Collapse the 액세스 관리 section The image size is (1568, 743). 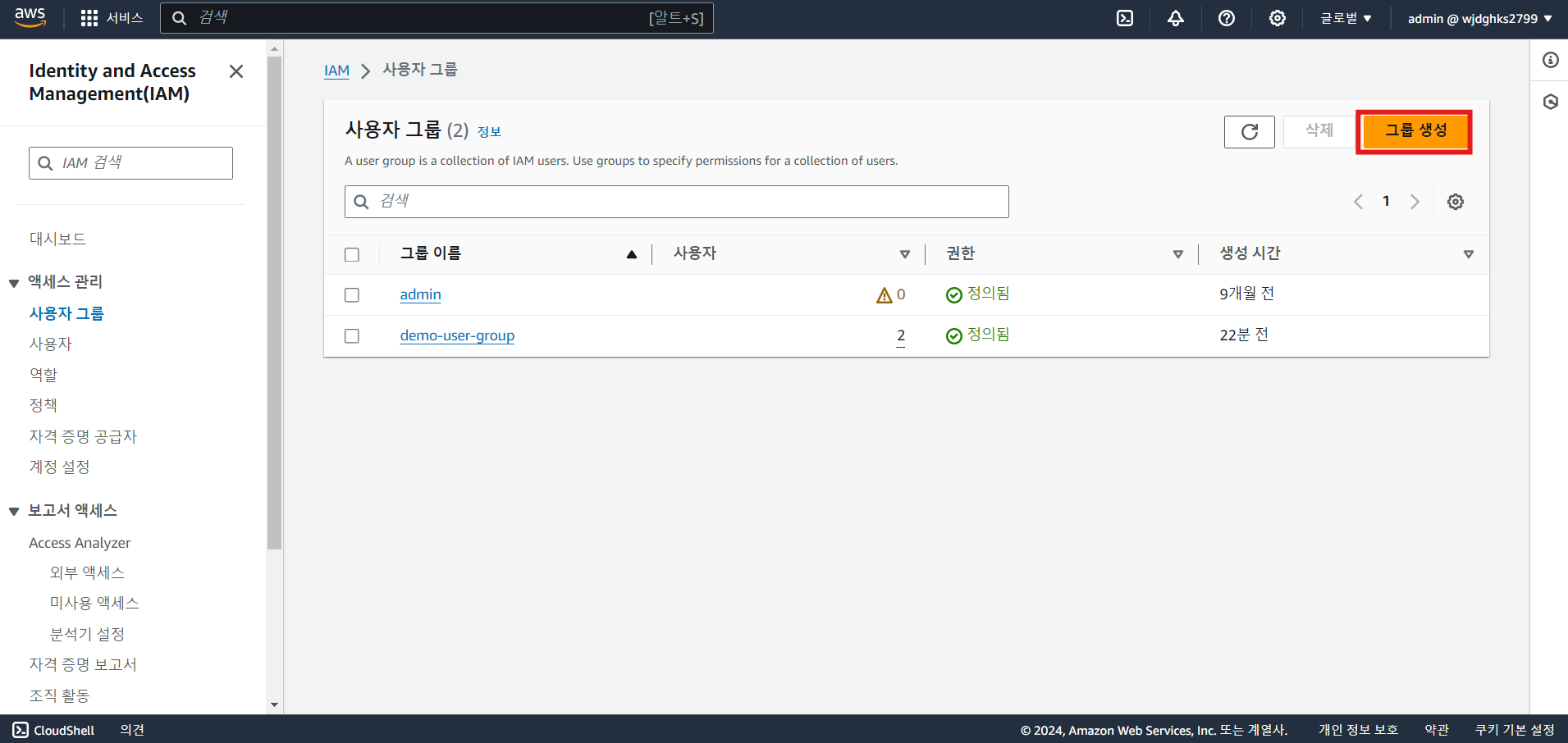(x=14, y=283)
